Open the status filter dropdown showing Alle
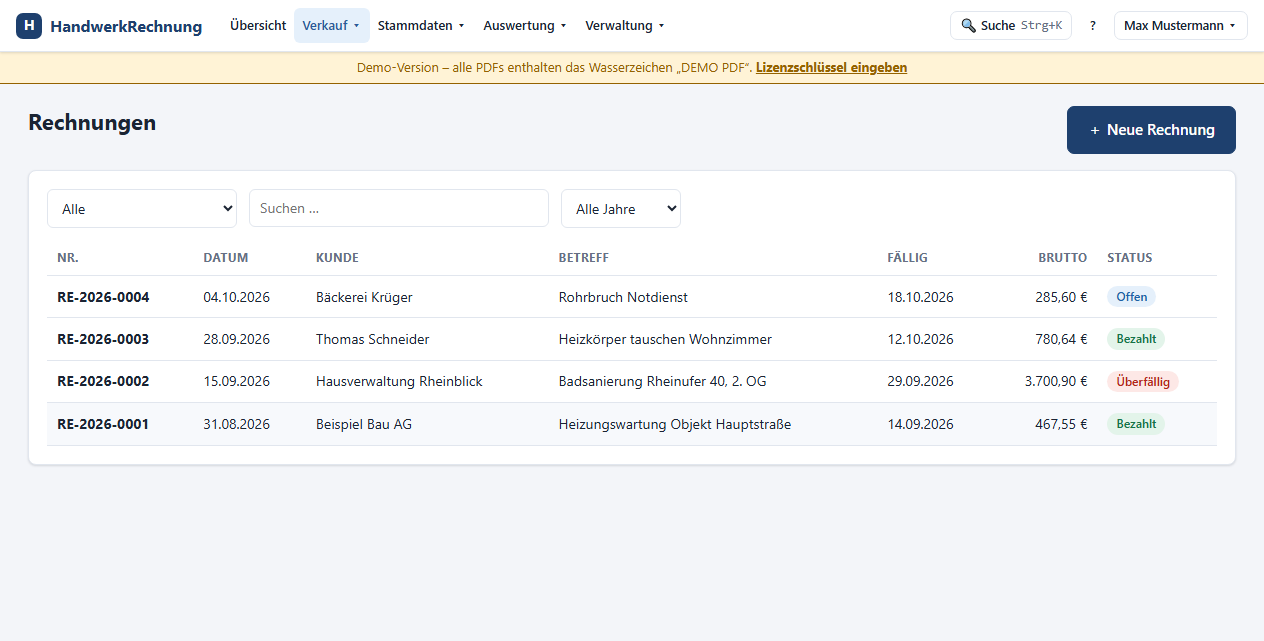The width and height of the screenshot is (1264, 641). 142,209
